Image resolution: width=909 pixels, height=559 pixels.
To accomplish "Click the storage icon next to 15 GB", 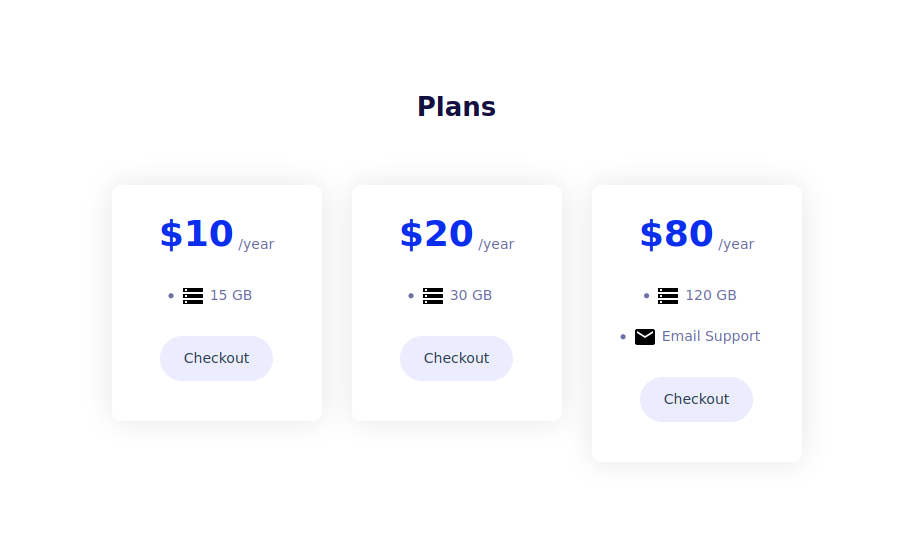I will [193, 296].
